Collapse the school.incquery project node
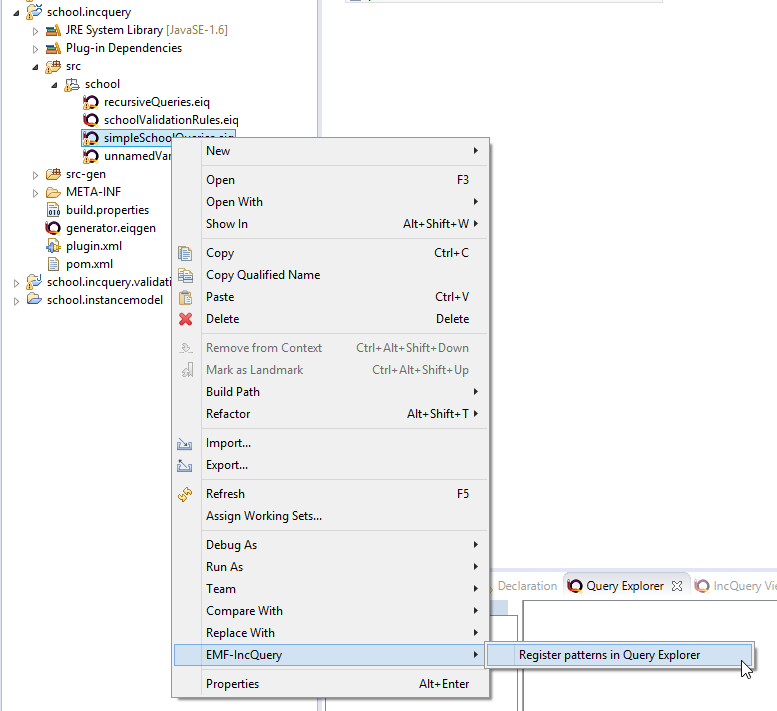Image resolution: width=777 pixels, height=711 pixels. tap(16, 13)
